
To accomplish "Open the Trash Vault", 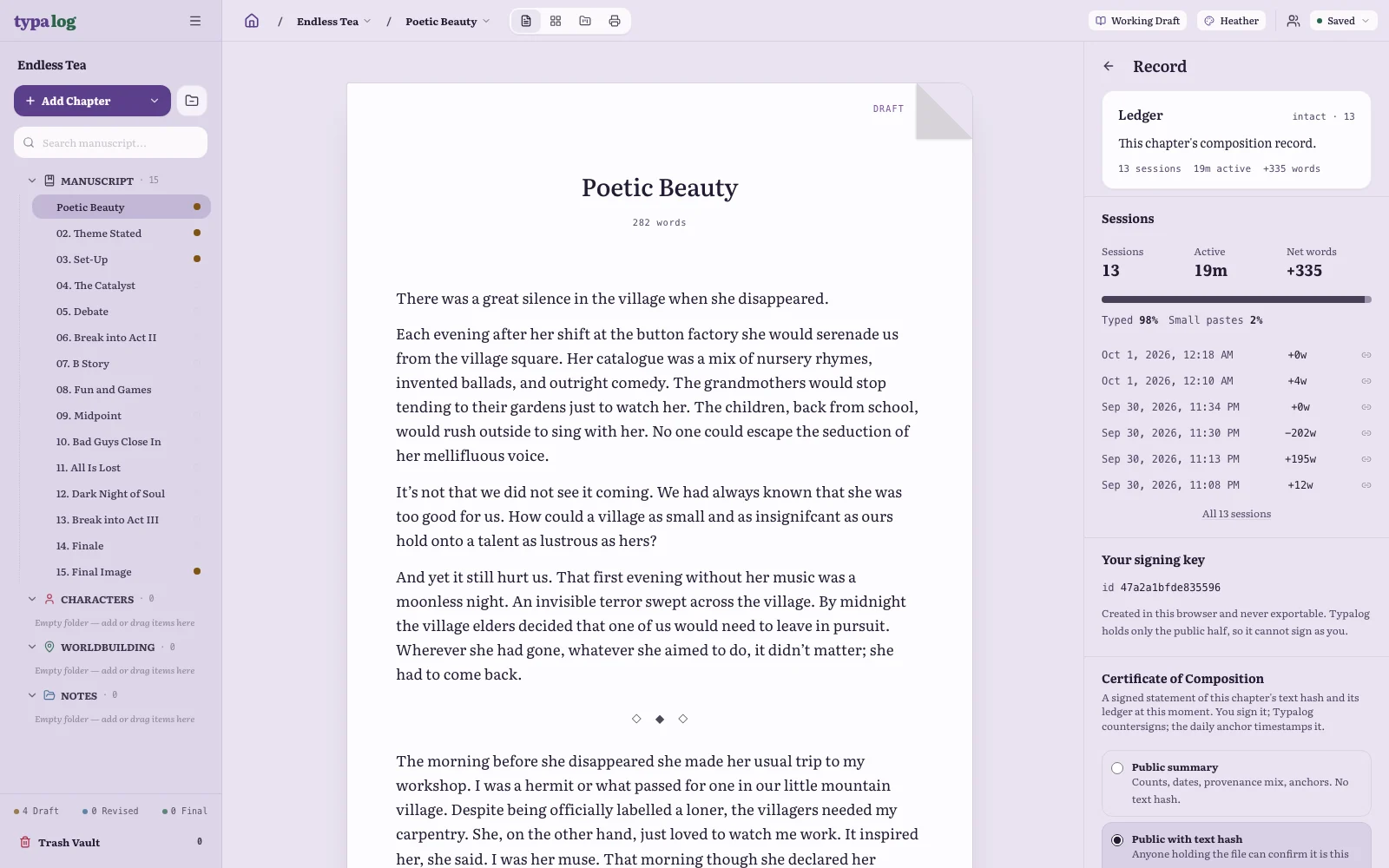I will 110,842.
